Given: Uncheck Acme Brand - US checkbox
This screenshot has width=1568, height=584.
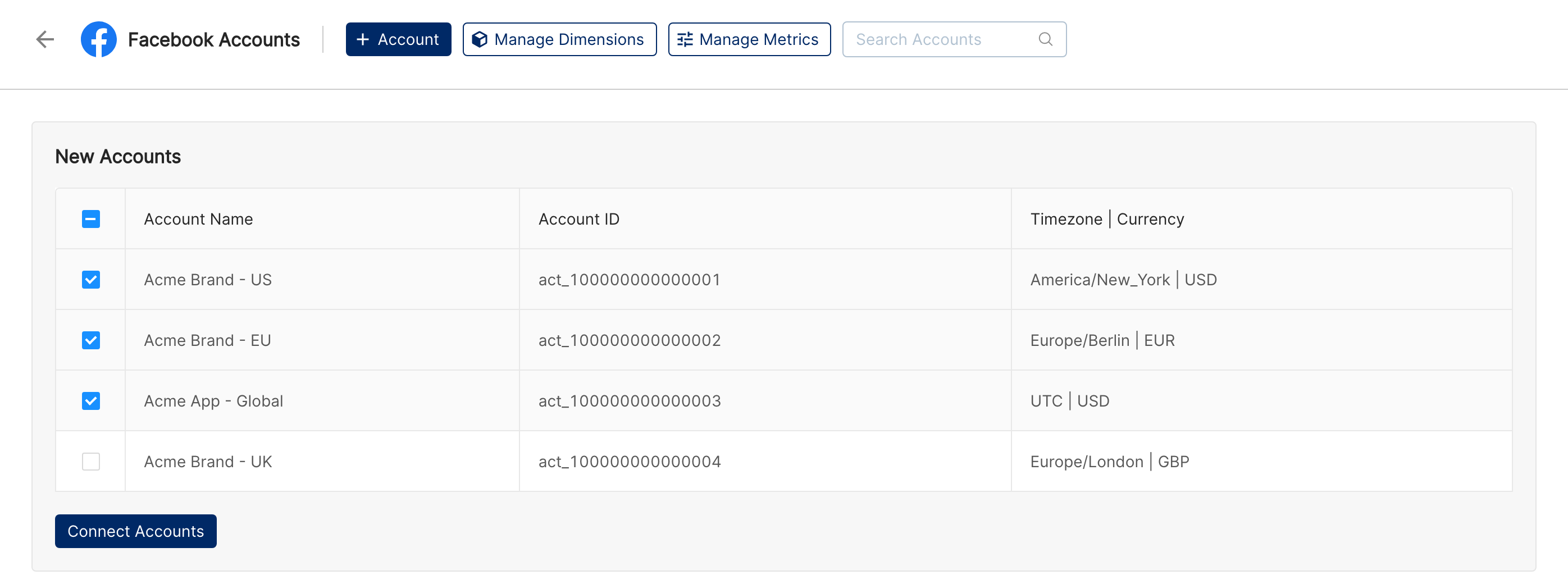Looking at the screenshot, I should click(x=90, y=280).
